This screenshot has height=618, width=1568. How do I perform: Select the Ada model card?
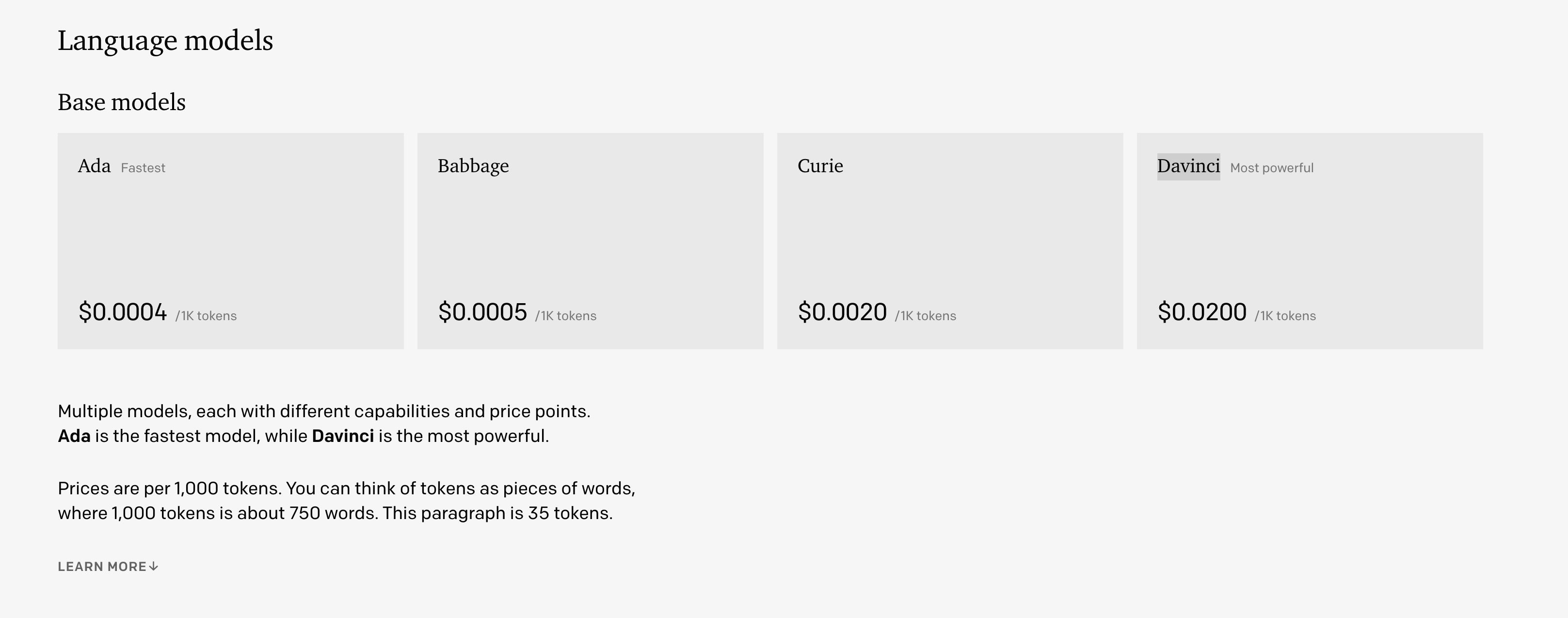click(x=231, y=241)
